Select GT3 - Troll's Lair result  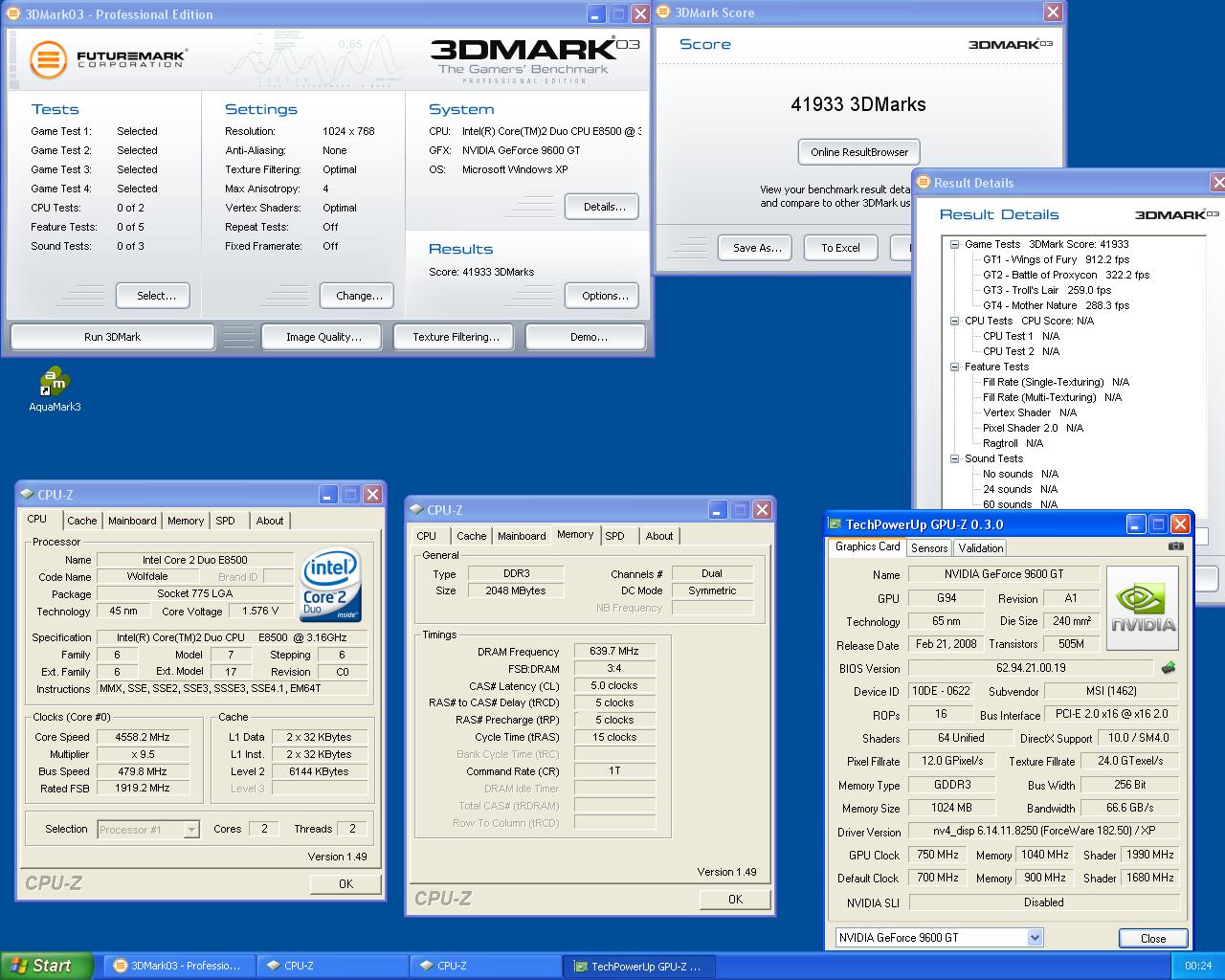(1047, 290)
